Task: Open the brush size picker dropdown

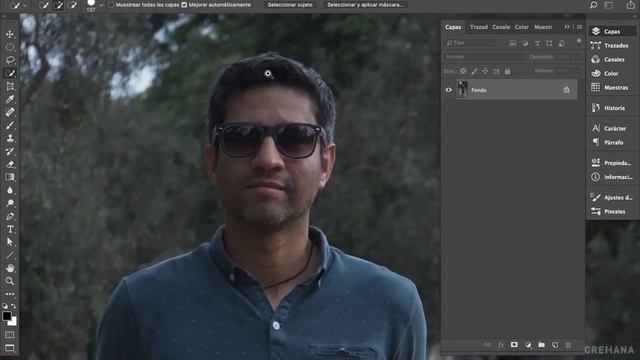Action: (x=101, y=5)
